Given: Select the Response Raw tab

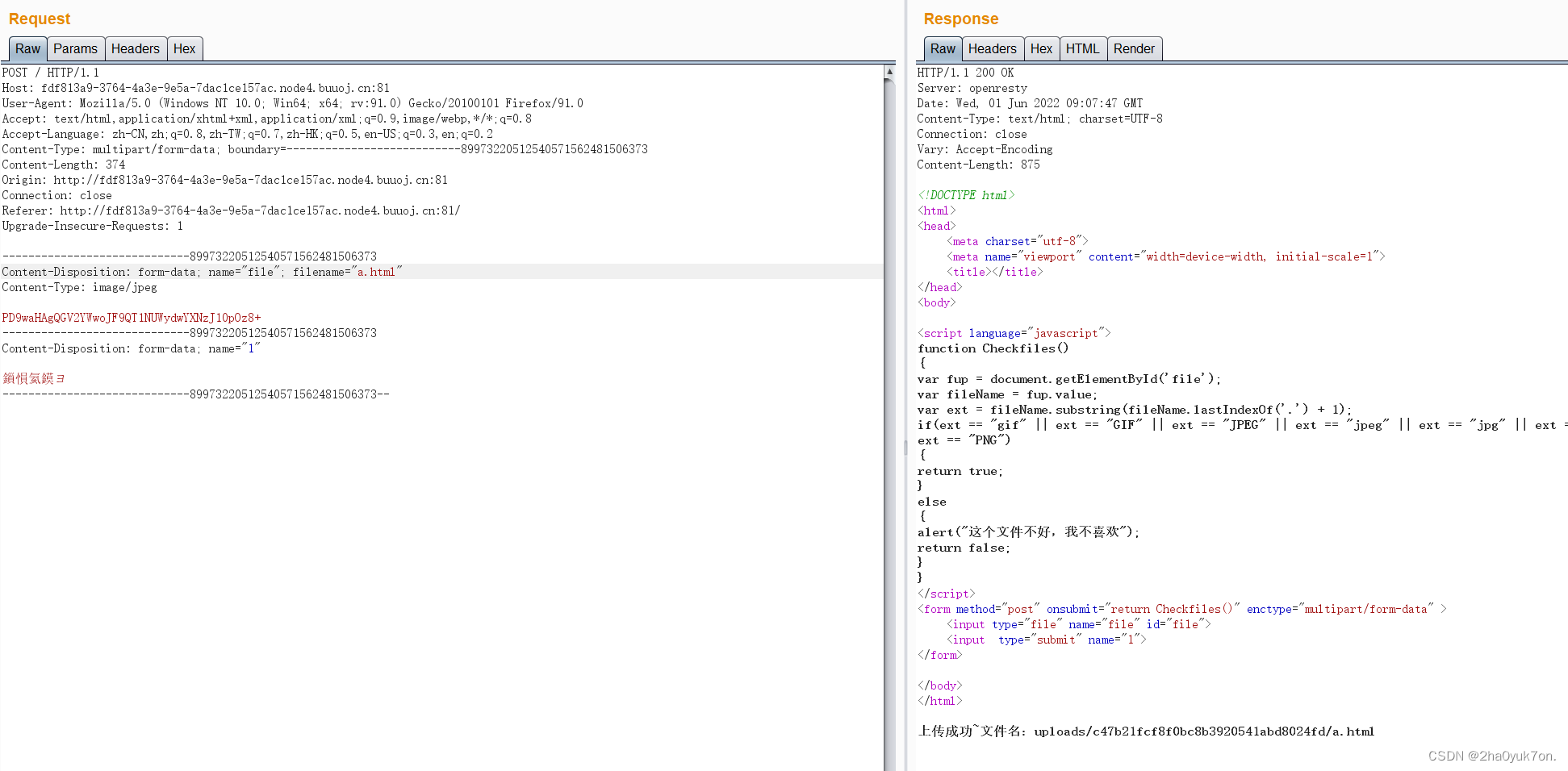Looking at the screenshot, I should [943, 49].
